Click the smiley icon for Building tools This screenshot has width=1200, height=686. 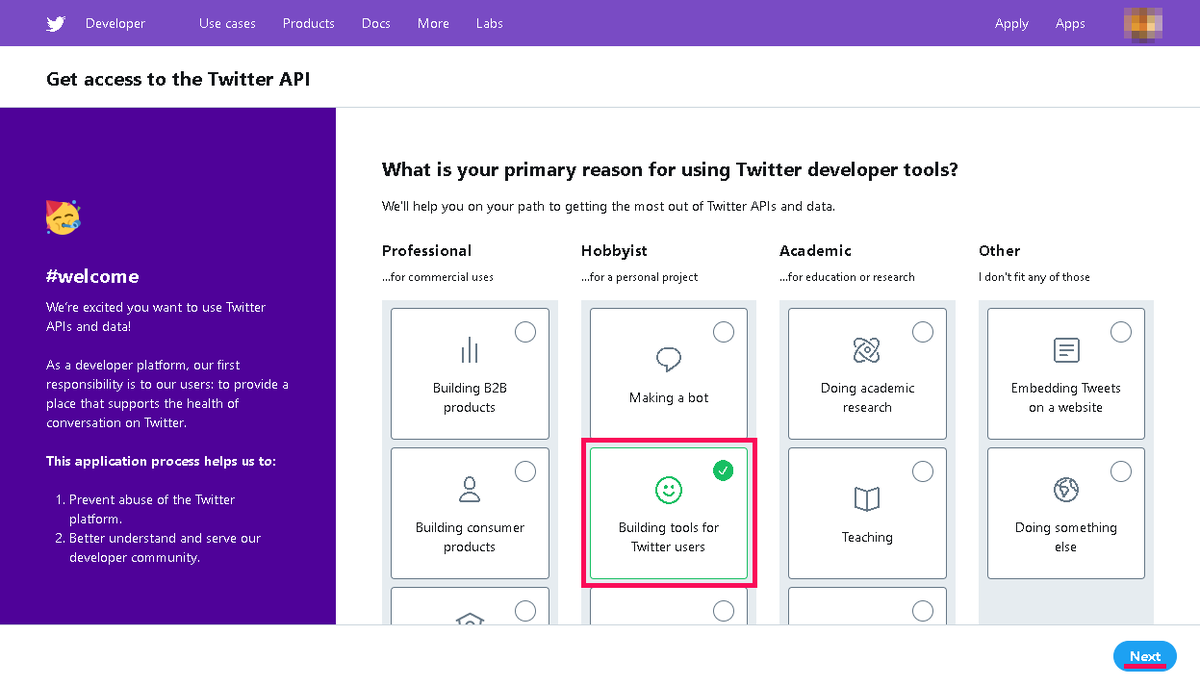(668, 490)
